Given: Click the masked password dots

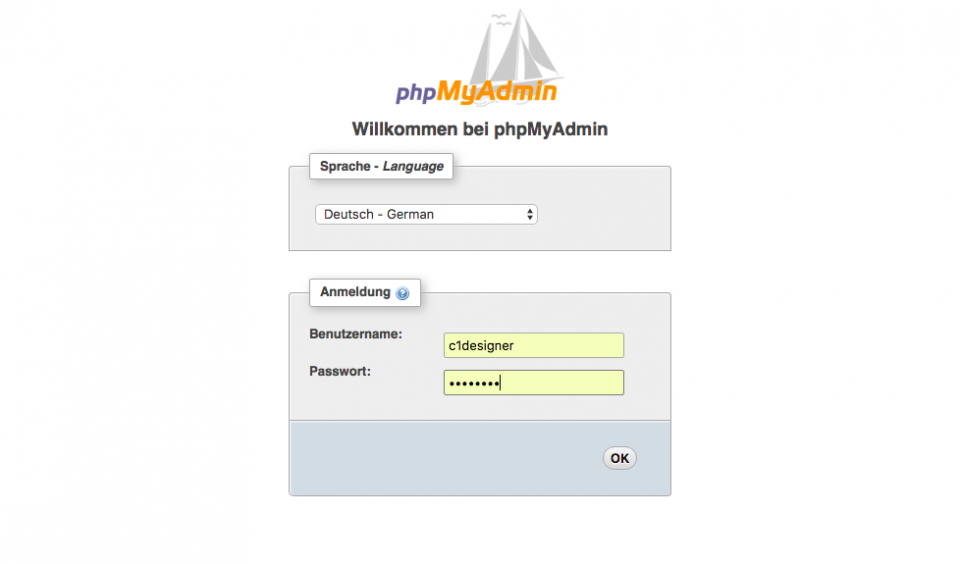Looking at the screenshot, I should tap(474, 384).
